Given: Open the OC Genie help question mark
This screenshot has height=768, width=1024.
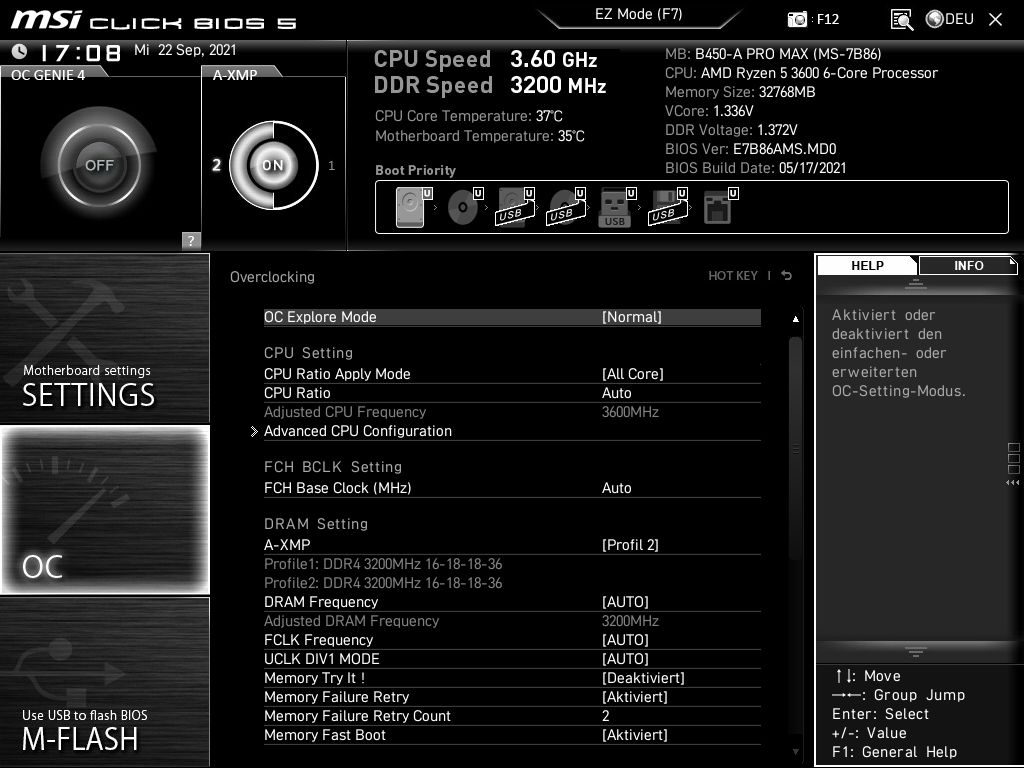Looking at the screenshot, I should point(191,240).
